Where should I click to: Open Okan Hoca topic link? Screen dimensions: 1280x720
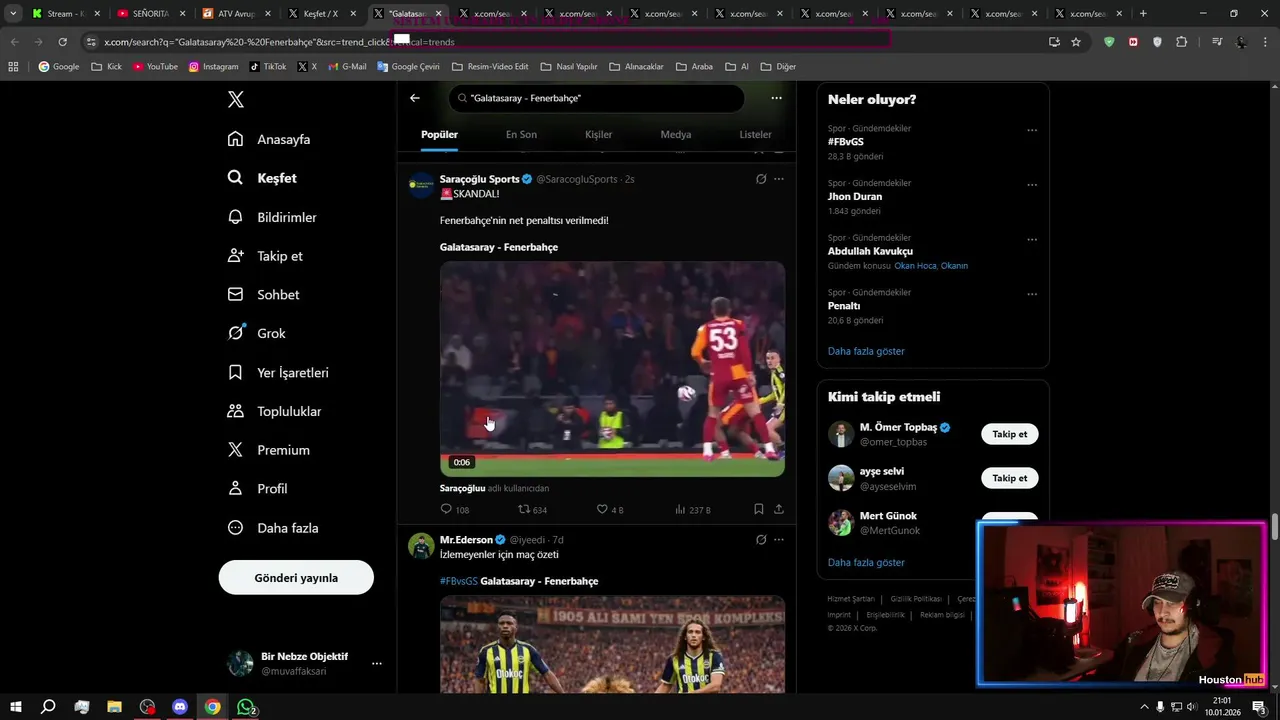click(x=915, y=266)
